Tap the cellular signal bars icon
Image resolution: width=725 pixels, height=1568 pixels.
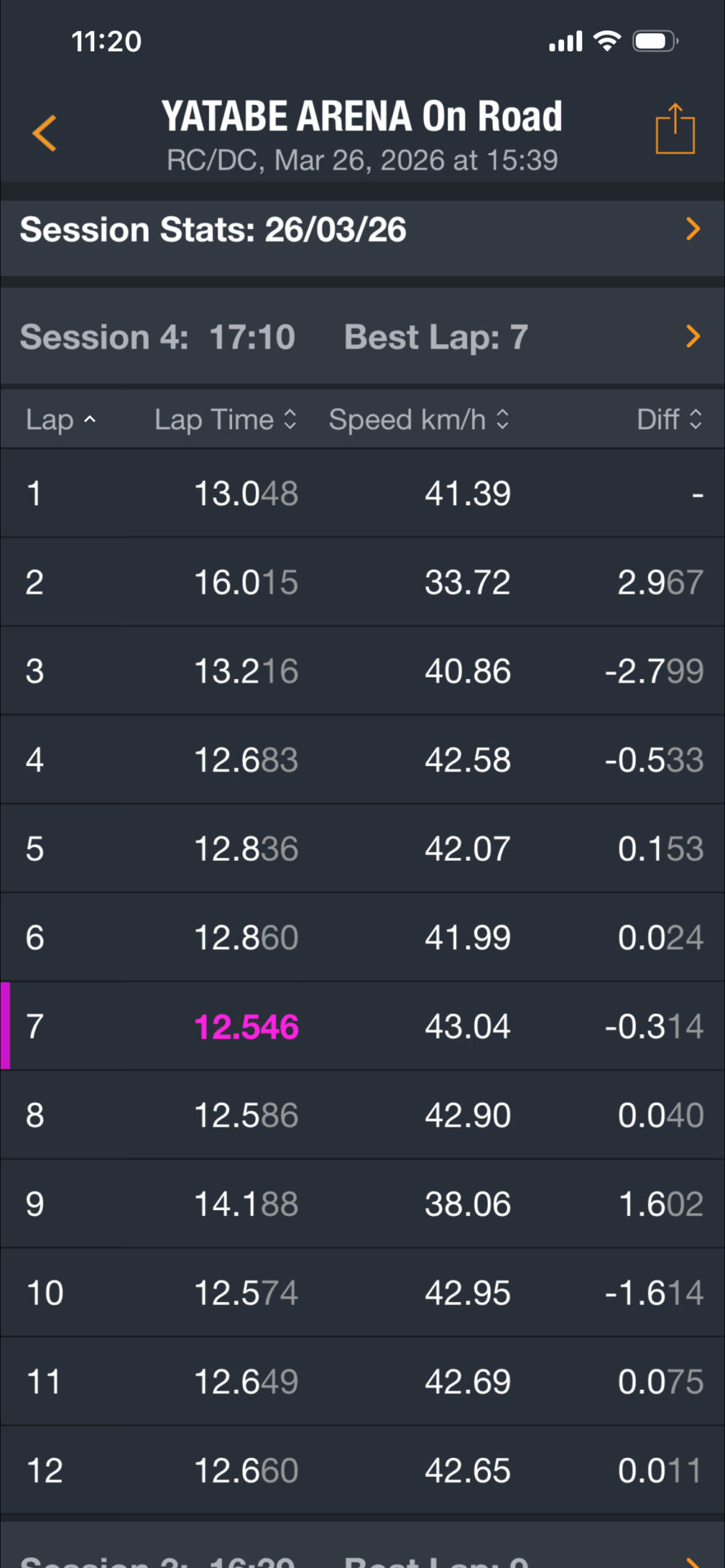point(565,42)
